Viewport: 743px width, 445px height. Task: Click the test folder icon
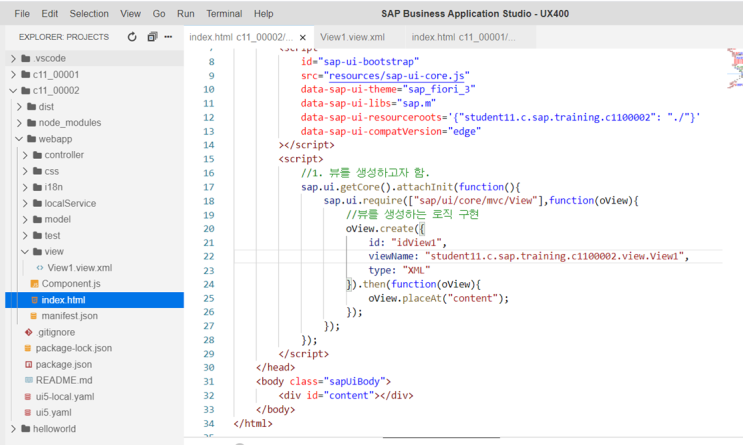click(37, 236)
